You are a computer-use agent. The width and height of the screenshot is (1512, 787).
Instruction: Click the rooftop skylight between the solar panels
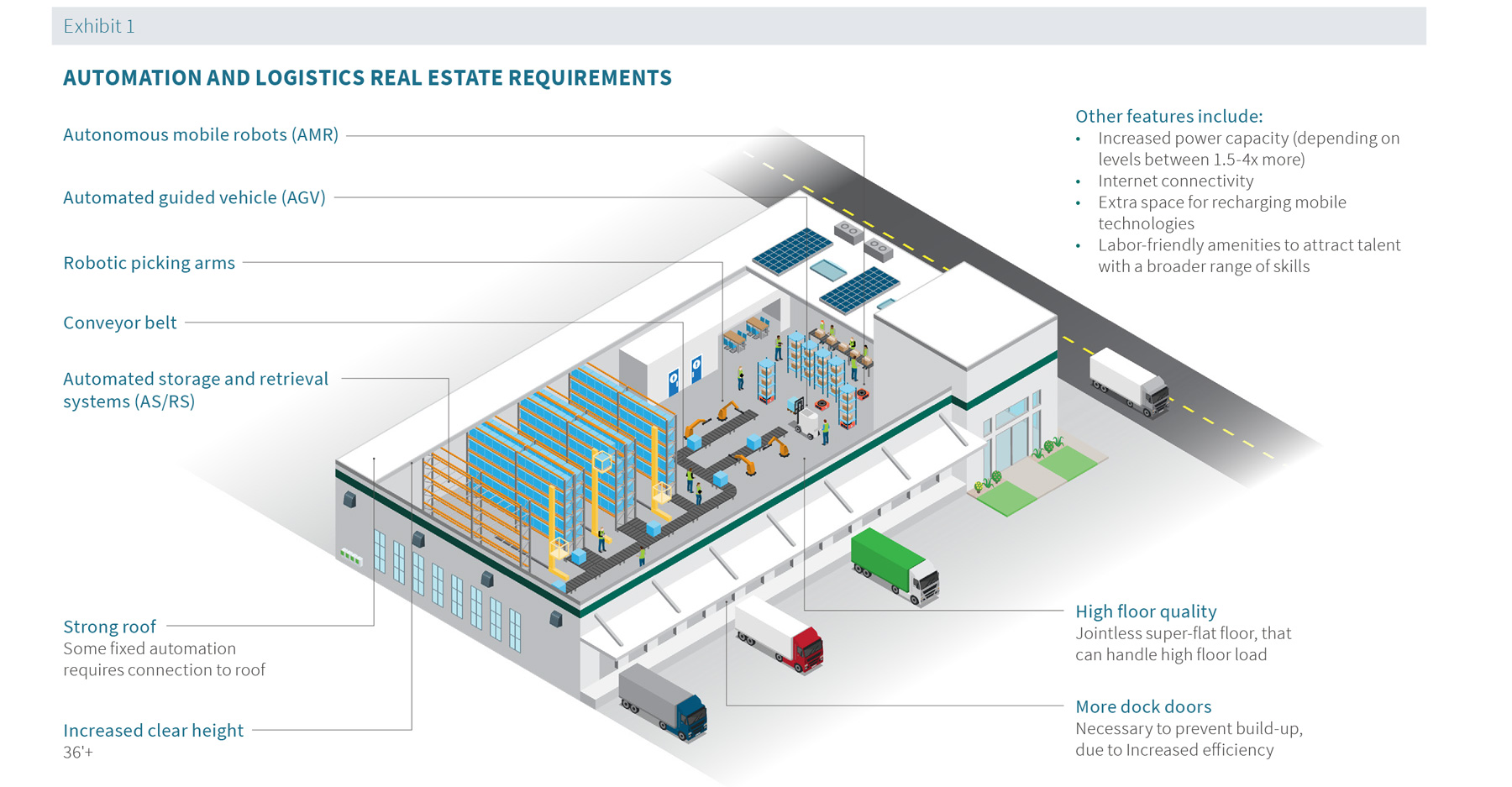click(x=828, y=270)
